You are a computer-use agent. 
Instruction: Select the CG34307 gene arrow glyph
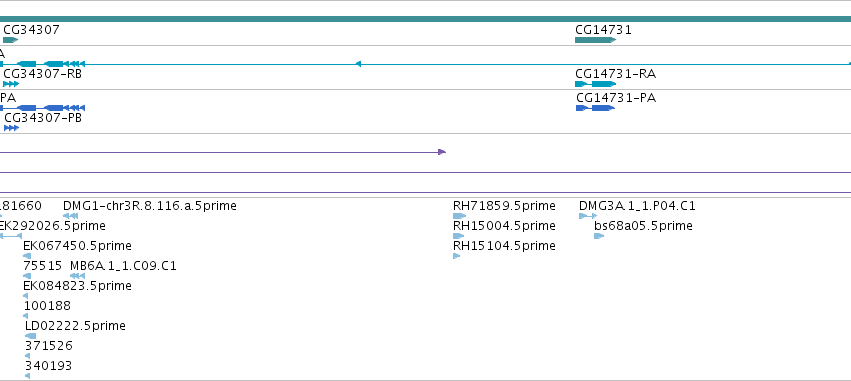(10, 40)
